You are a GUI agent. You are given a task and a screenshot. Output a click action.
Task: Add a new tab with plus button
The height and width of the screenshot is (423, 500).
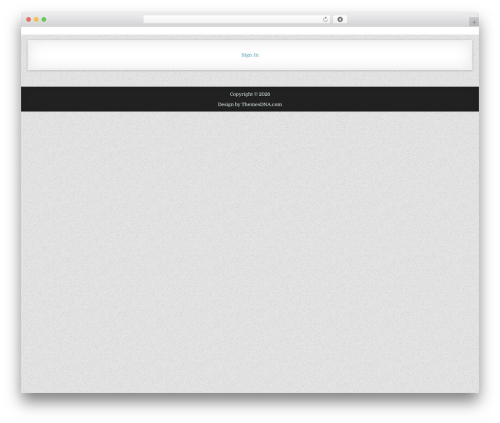[x=474, y=22]
